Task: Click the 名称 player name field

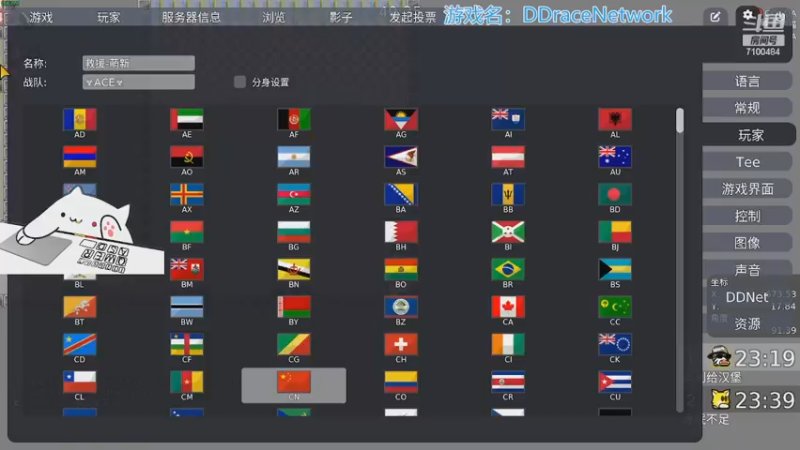Action: point(139,63)
